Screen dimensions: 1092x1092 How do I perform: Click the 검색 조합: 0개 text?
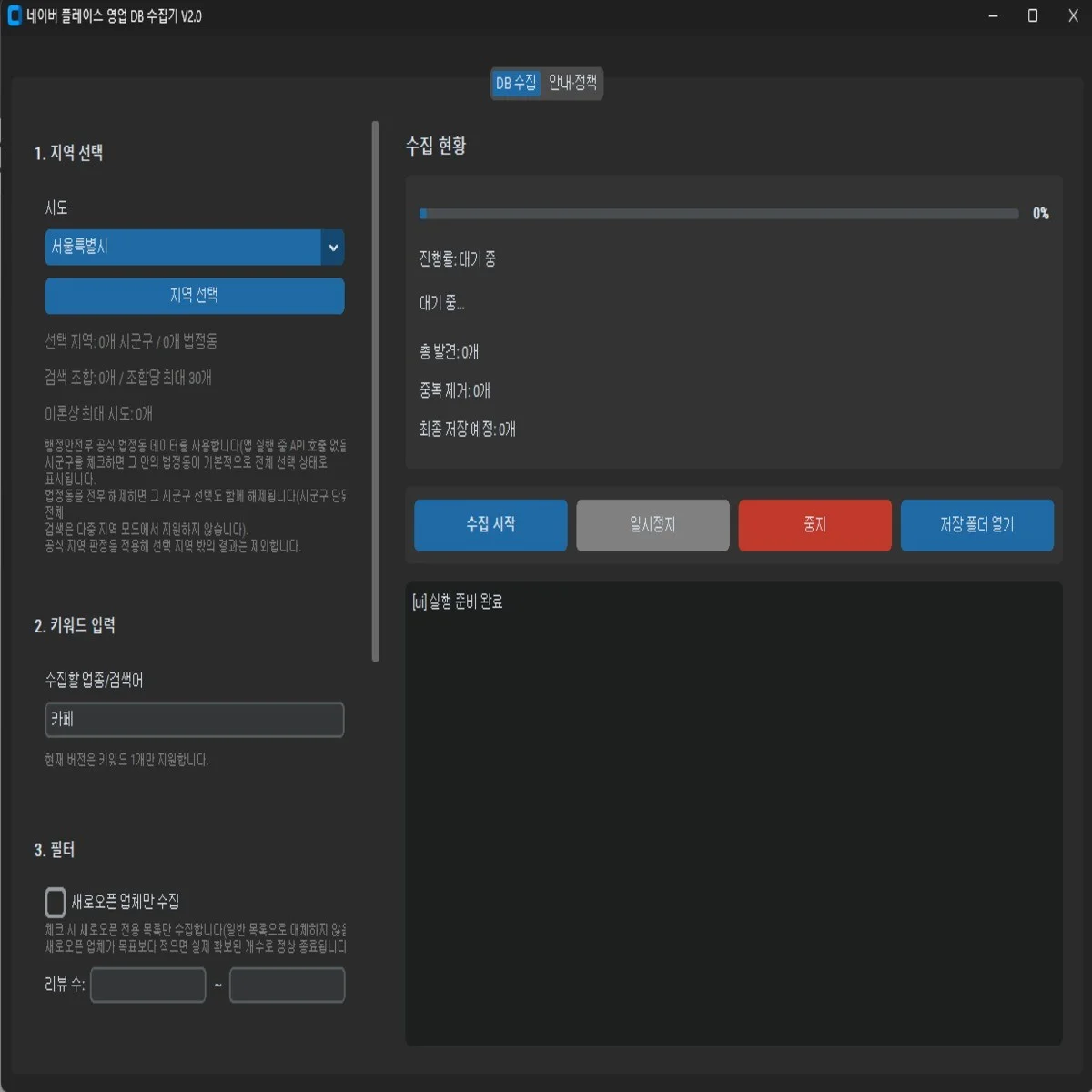[x=128, y=378]
